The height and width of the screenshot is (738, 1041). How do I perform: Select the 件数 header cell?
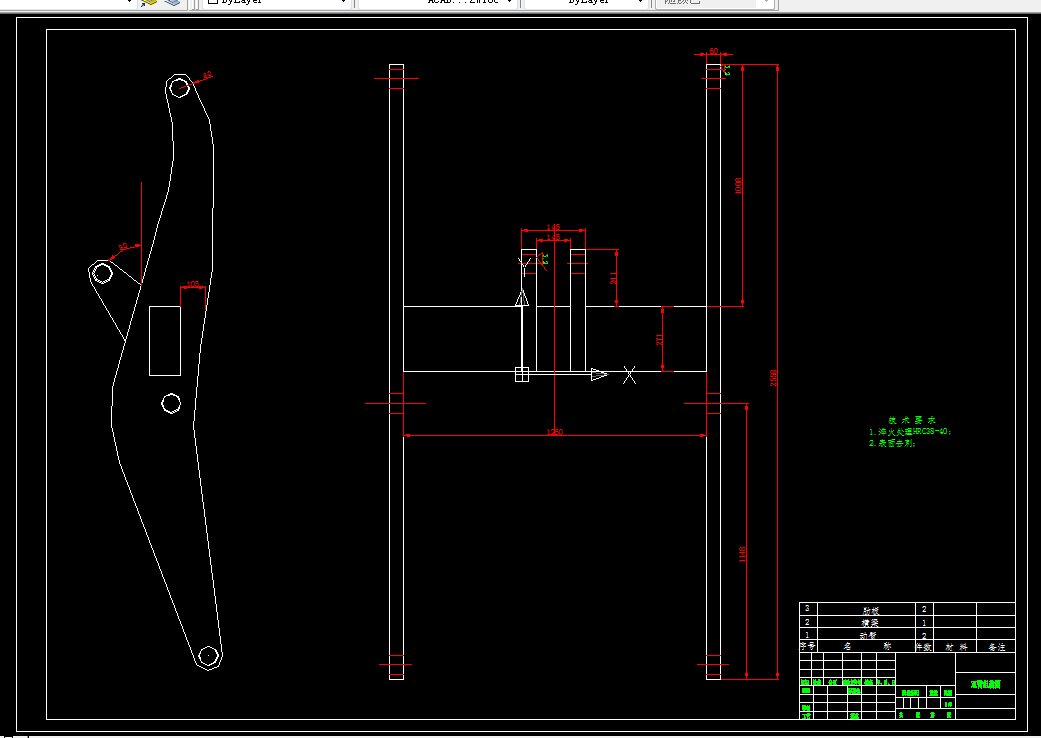pos(923,646)
